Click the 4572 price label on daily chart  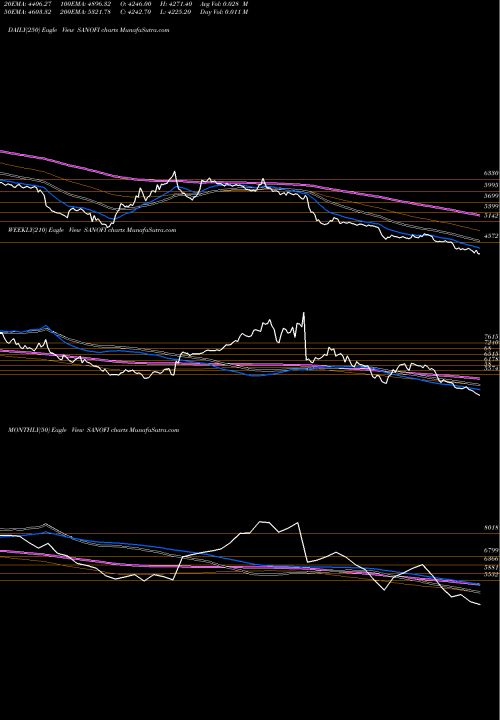(x=491, y=236)
